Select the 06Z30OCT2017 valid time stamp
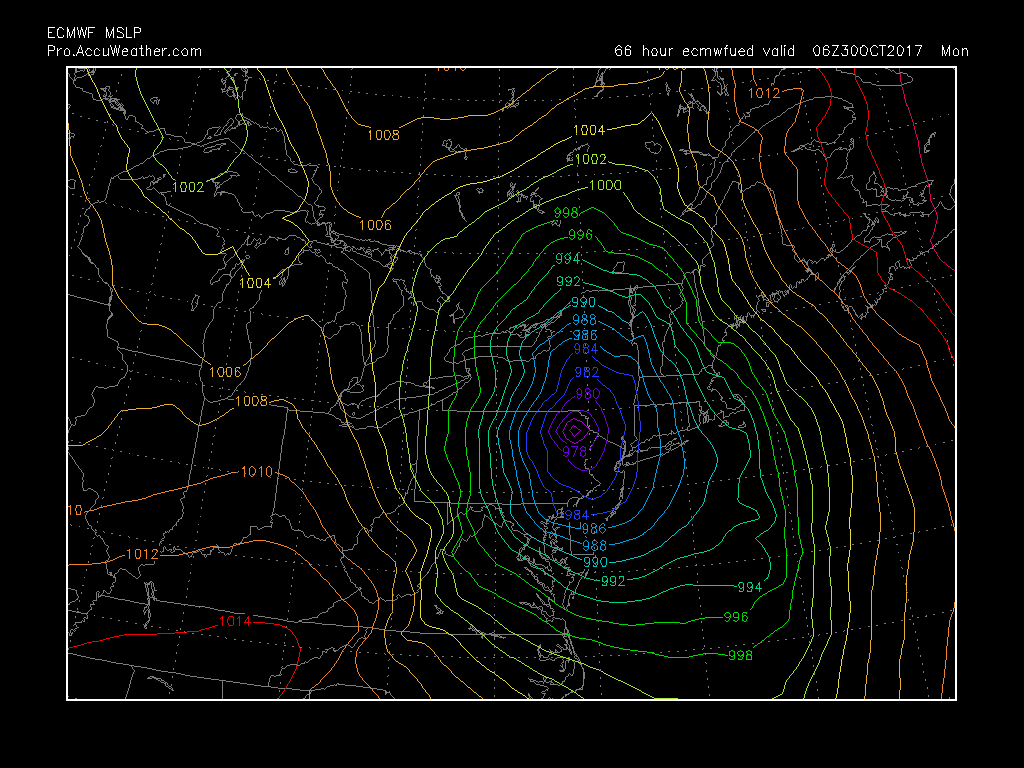The width and height of the screenshot is (1024, 768). tap(870, 51)
